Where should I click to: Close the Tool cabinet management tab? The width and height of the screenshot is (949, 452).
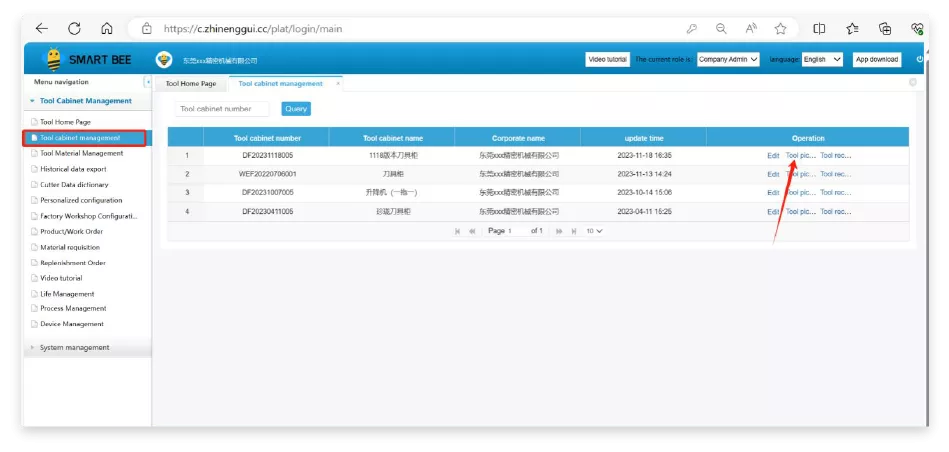[338, 84]
